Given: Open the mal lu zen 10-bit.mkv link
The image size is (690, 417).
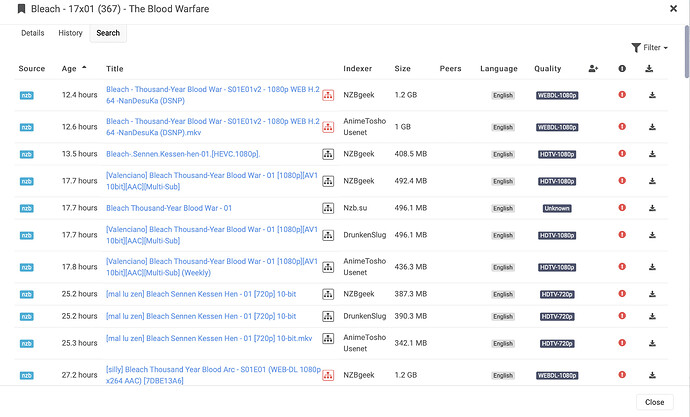Looking at the screenshot, I should click(209, 338).
